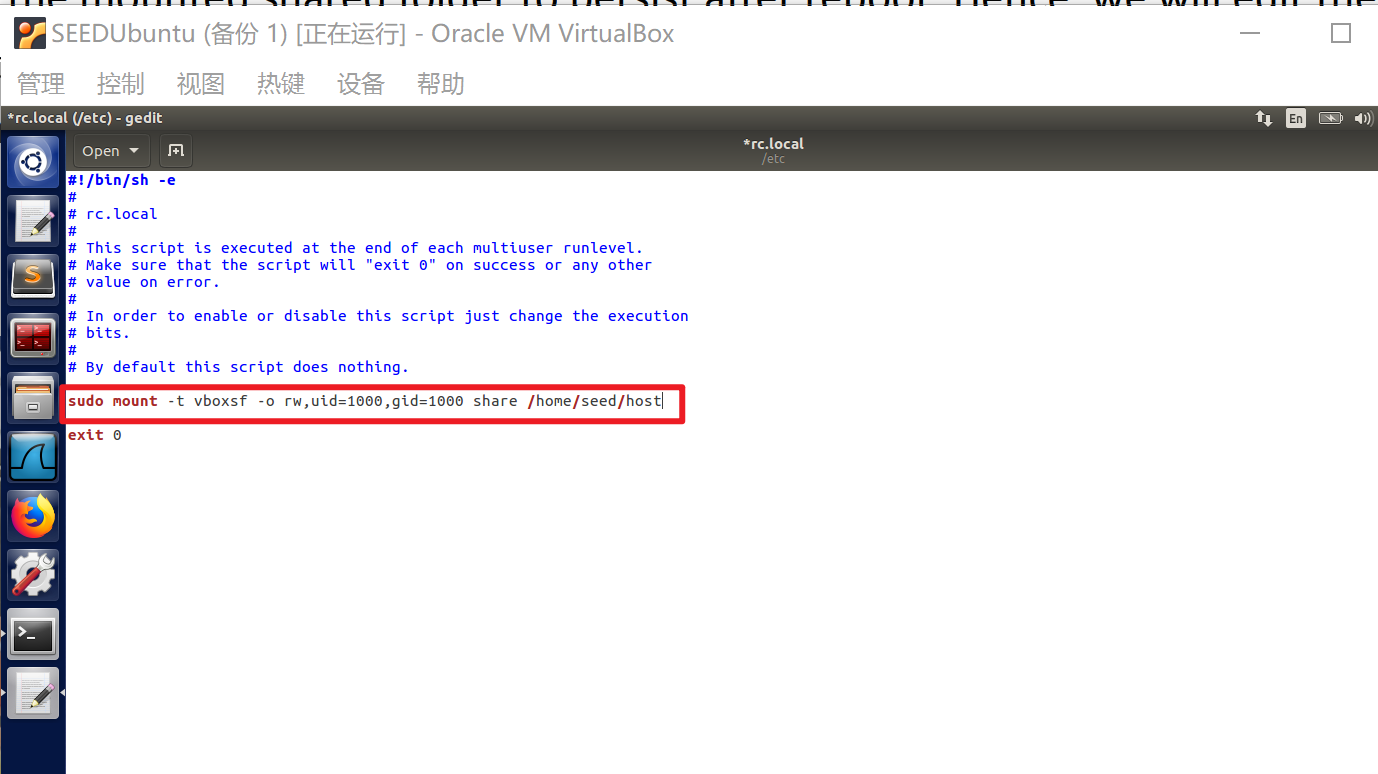Image resolution: width=1378 pixels, height=774 pixels.
Task: Switch to the running Terminal in the dock
Action: point(33,634)
